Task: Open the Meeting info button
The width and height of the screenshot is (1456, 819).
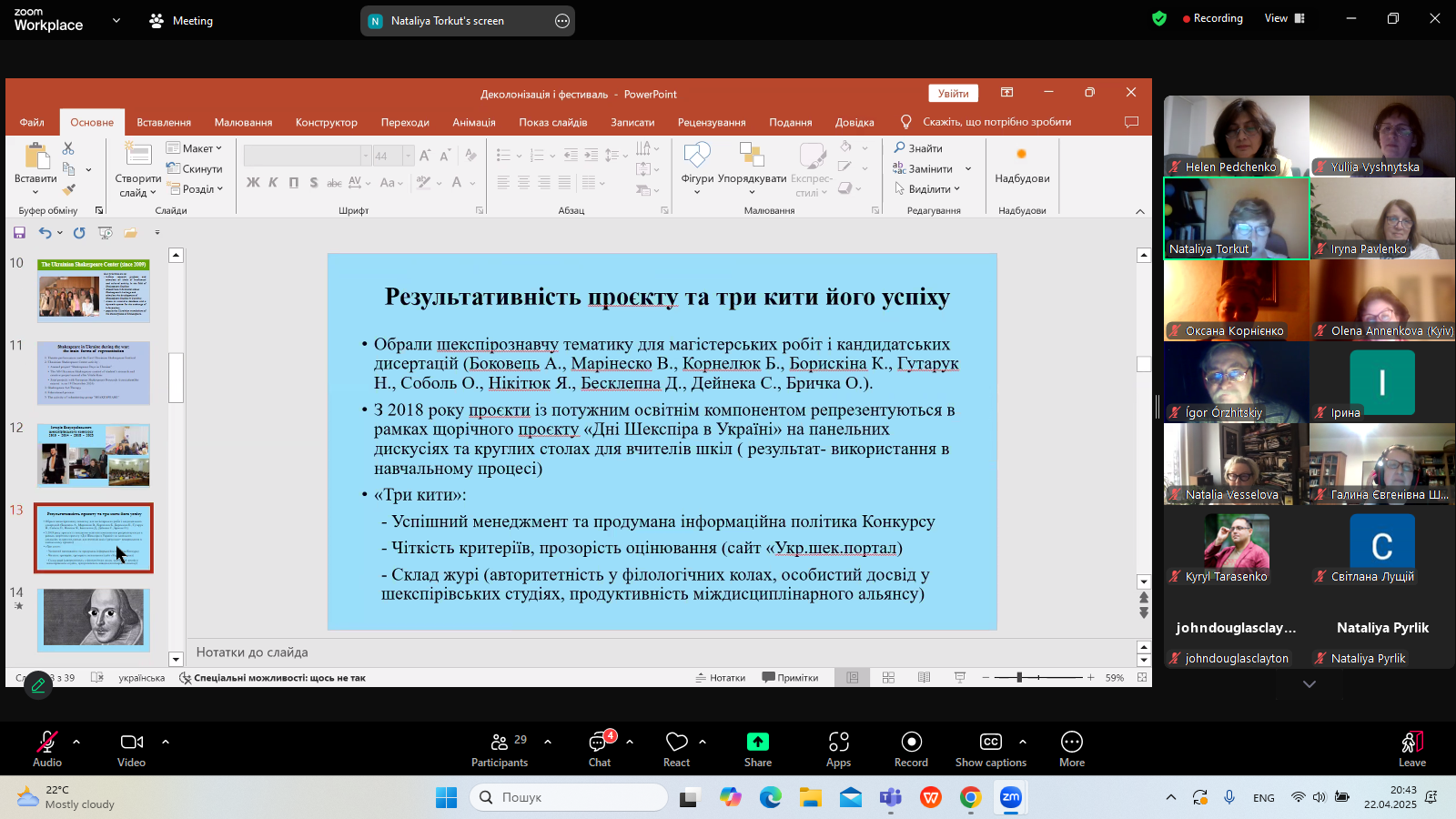Action: [181, 20]
